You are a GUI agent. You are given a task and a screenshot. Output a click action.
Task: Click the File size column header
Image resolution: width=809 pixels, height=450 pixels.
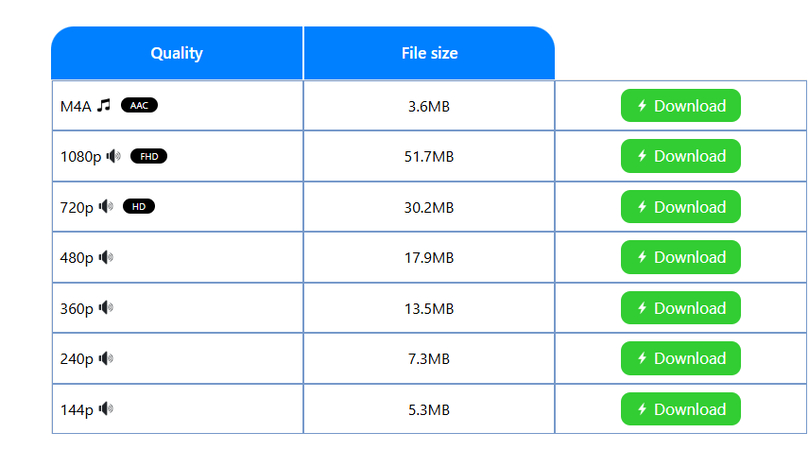(429, 53)
